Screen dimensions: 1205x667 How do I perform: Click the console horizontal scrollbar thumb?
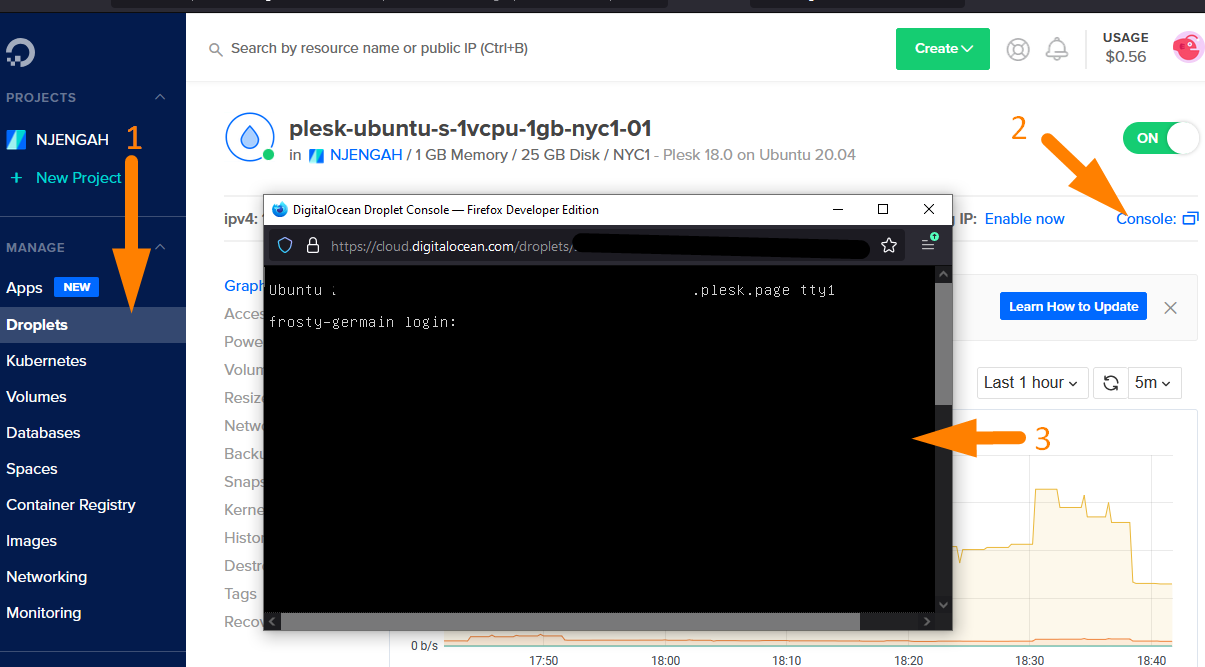click(570, 621)
